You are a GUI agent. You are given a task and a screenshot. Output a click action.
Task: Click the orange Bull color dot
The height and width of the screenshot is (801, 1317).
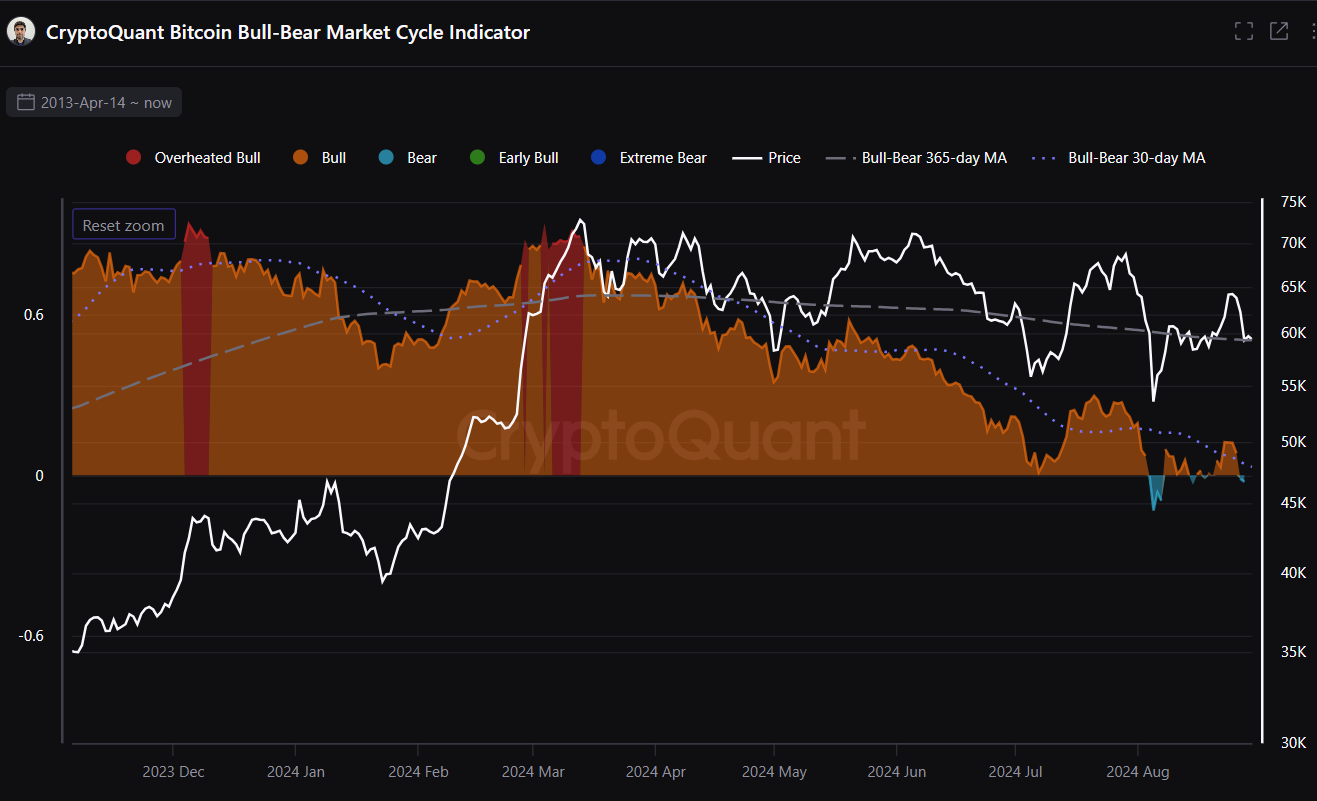[301, 158]
